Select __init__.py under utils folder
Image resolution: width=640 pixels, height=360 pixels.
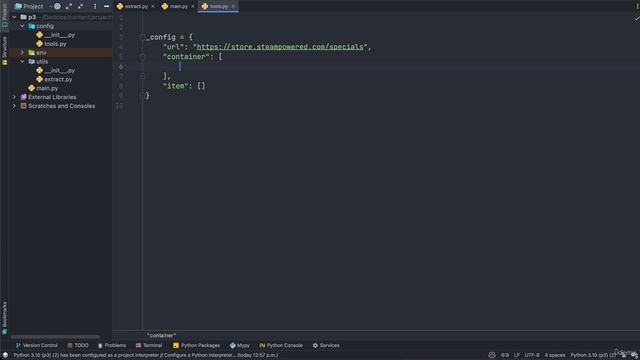pyautogui.click(x=56, y=71)
